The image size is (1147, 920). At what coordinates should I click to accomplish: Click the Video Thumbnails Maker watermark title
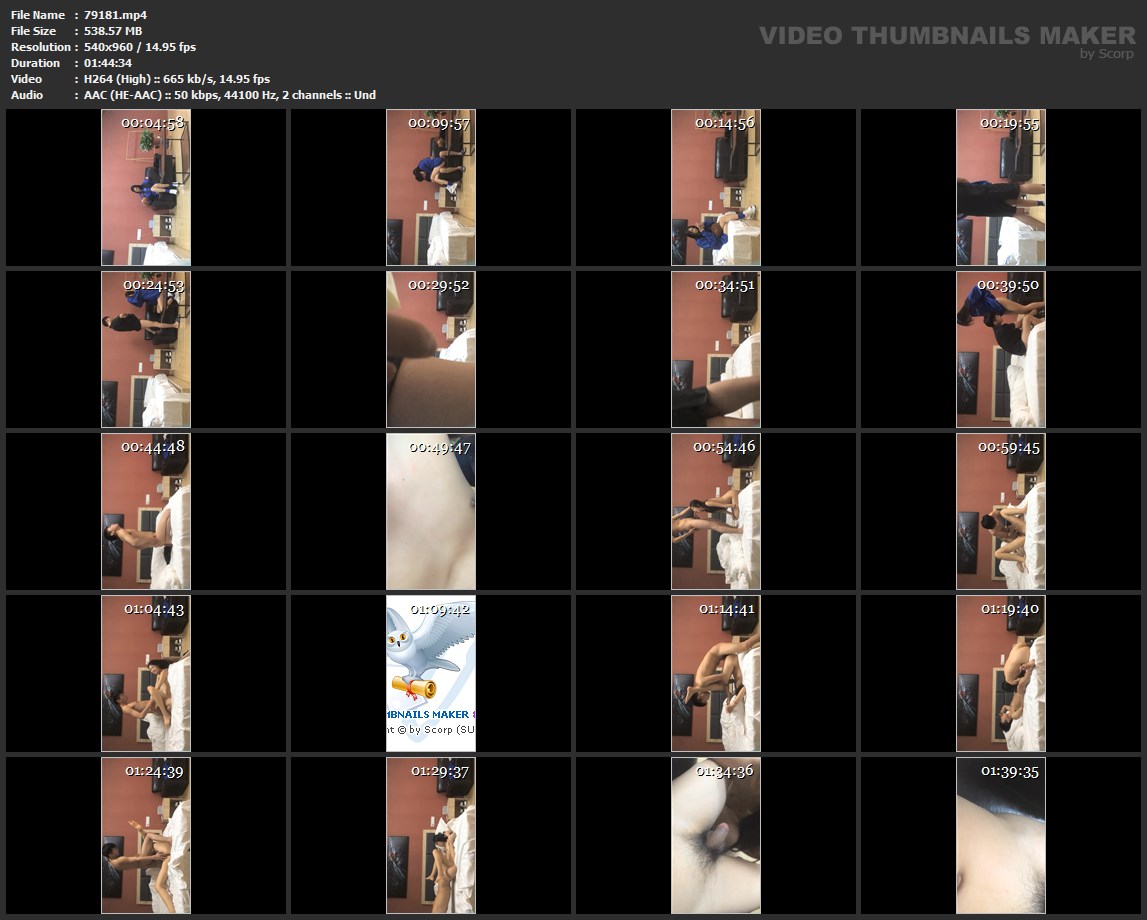point(947,36)
